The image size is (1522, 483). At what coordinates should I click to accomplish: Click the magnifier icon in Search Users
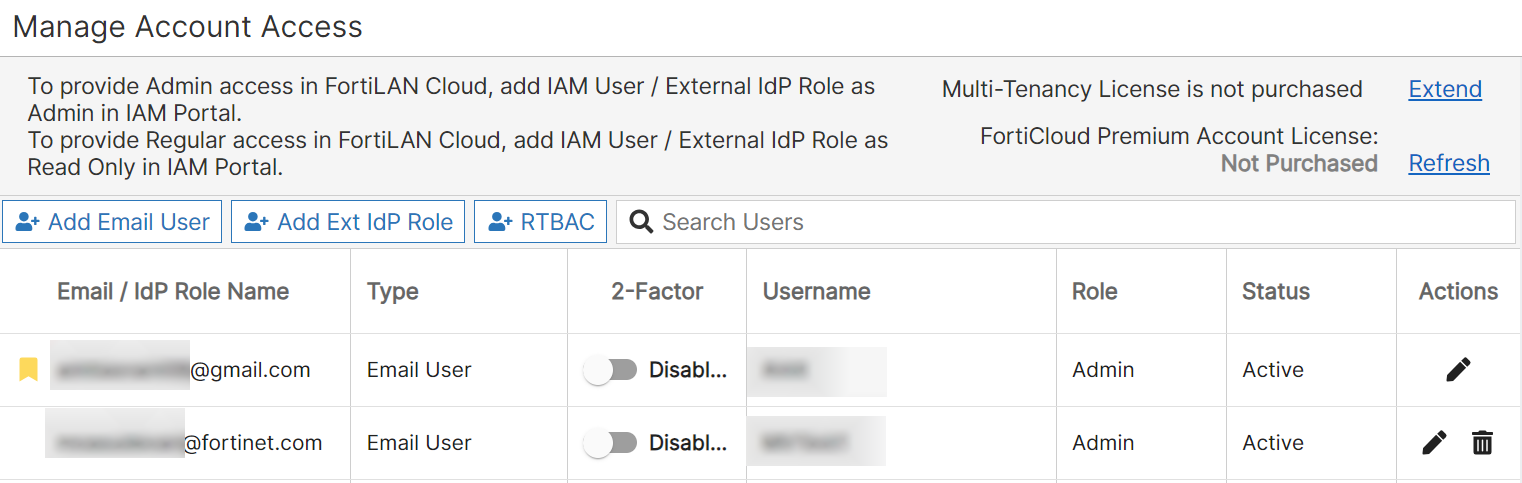point(640,222)
